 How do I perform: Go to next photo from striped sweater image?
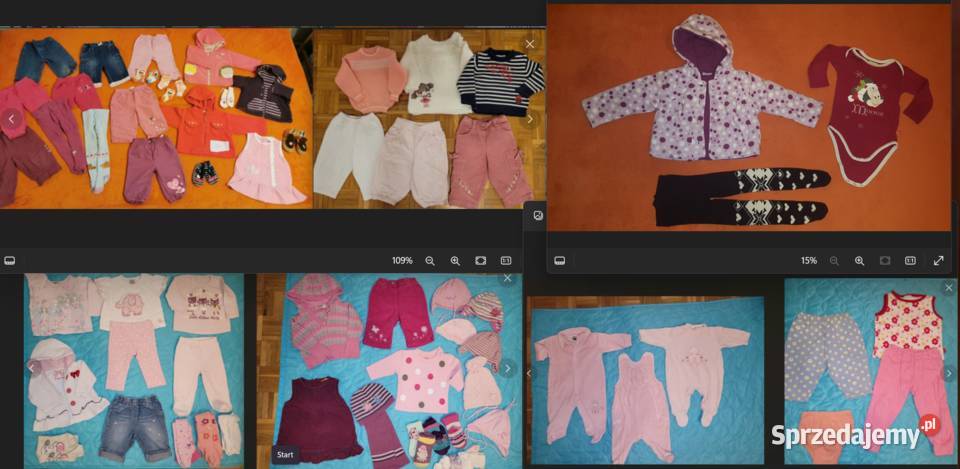[530, 119]
